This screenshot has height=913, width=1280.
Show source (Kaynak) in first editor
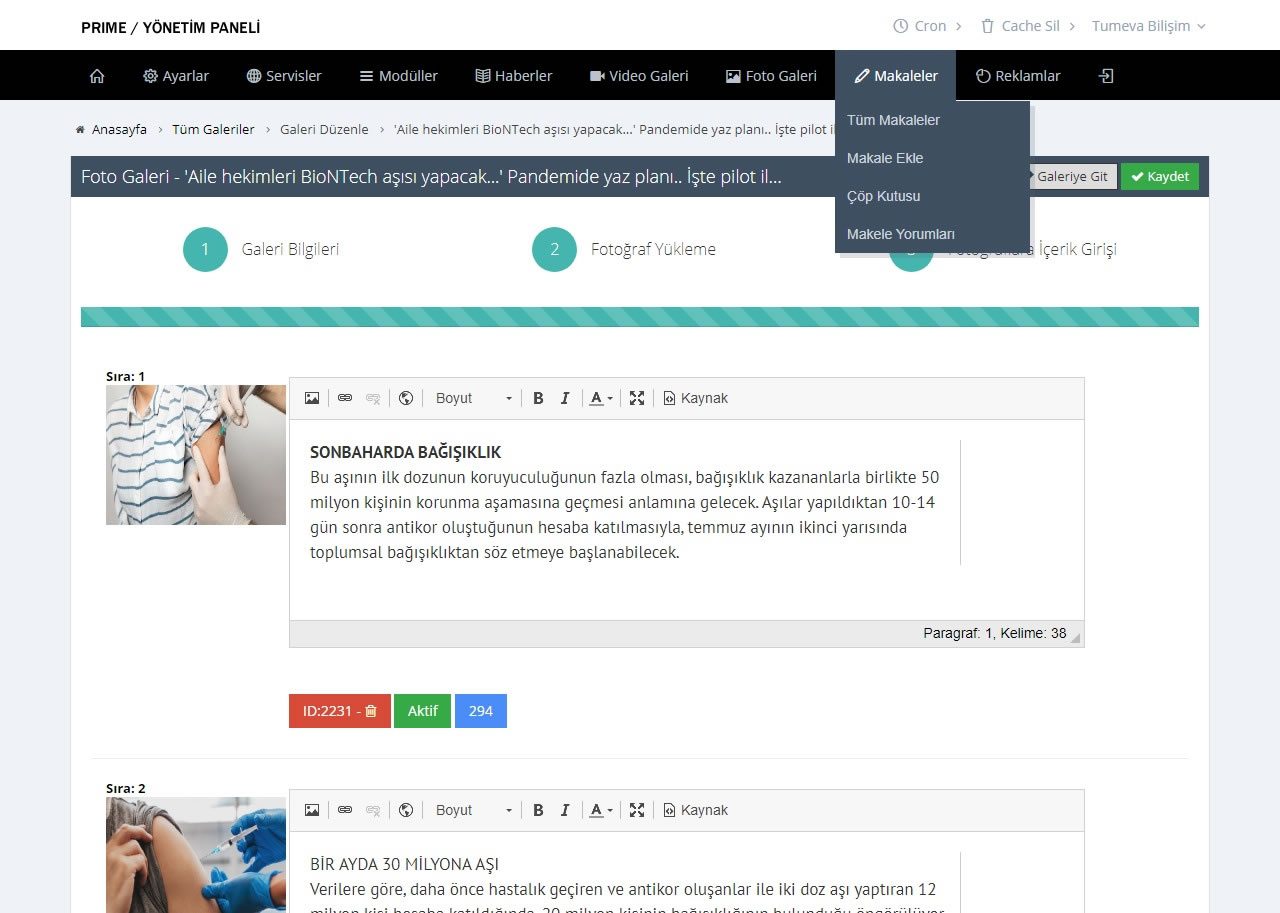[x=696, y=398]
